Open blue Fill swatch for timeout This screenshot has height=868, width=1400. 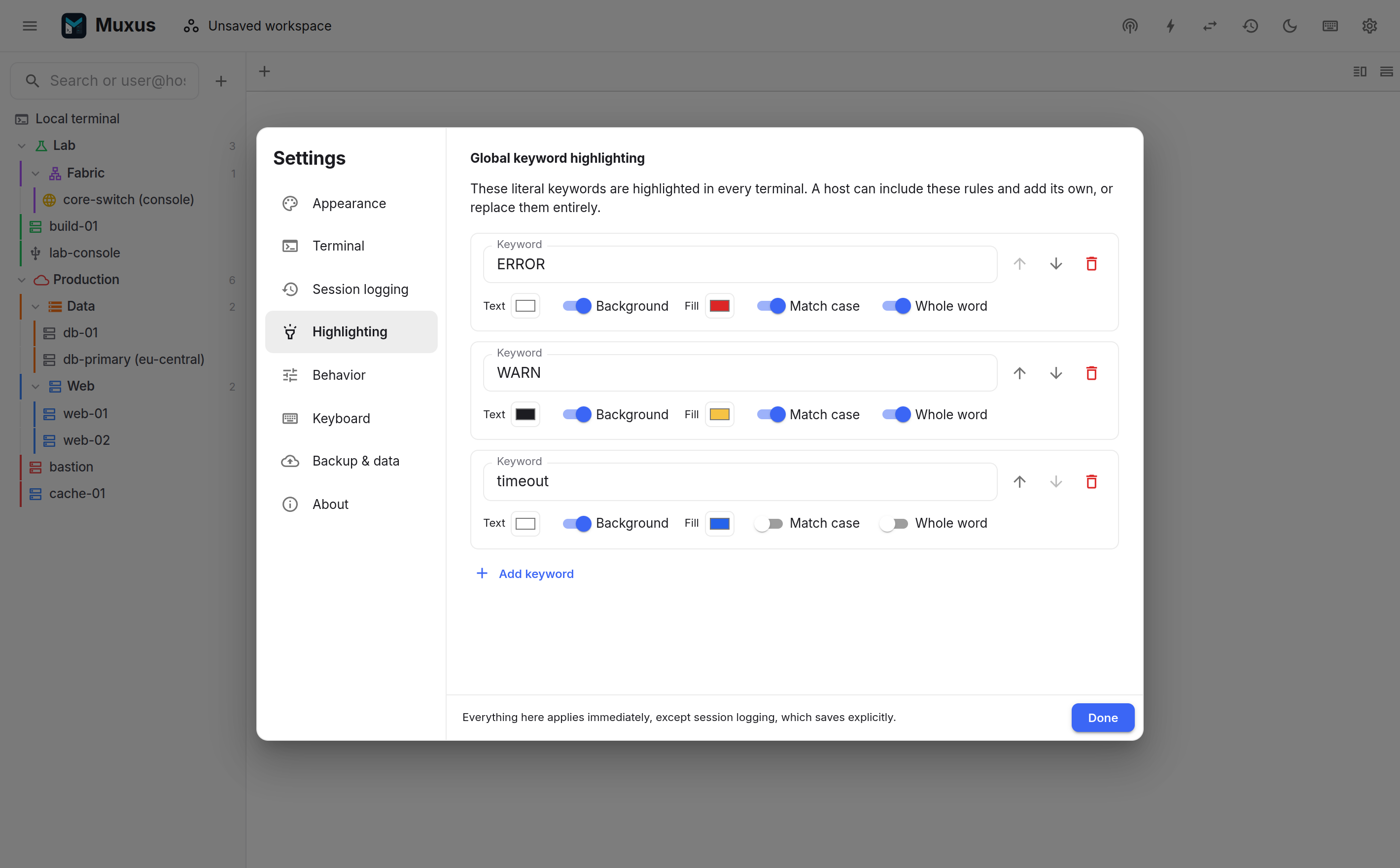click(x=719, y=523)
